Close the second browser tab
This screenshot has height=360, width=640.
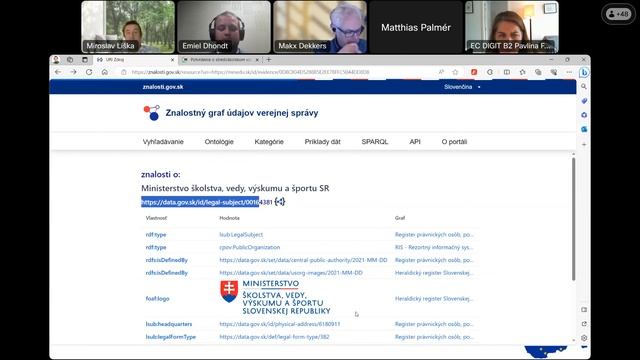(x=257, y=60)
